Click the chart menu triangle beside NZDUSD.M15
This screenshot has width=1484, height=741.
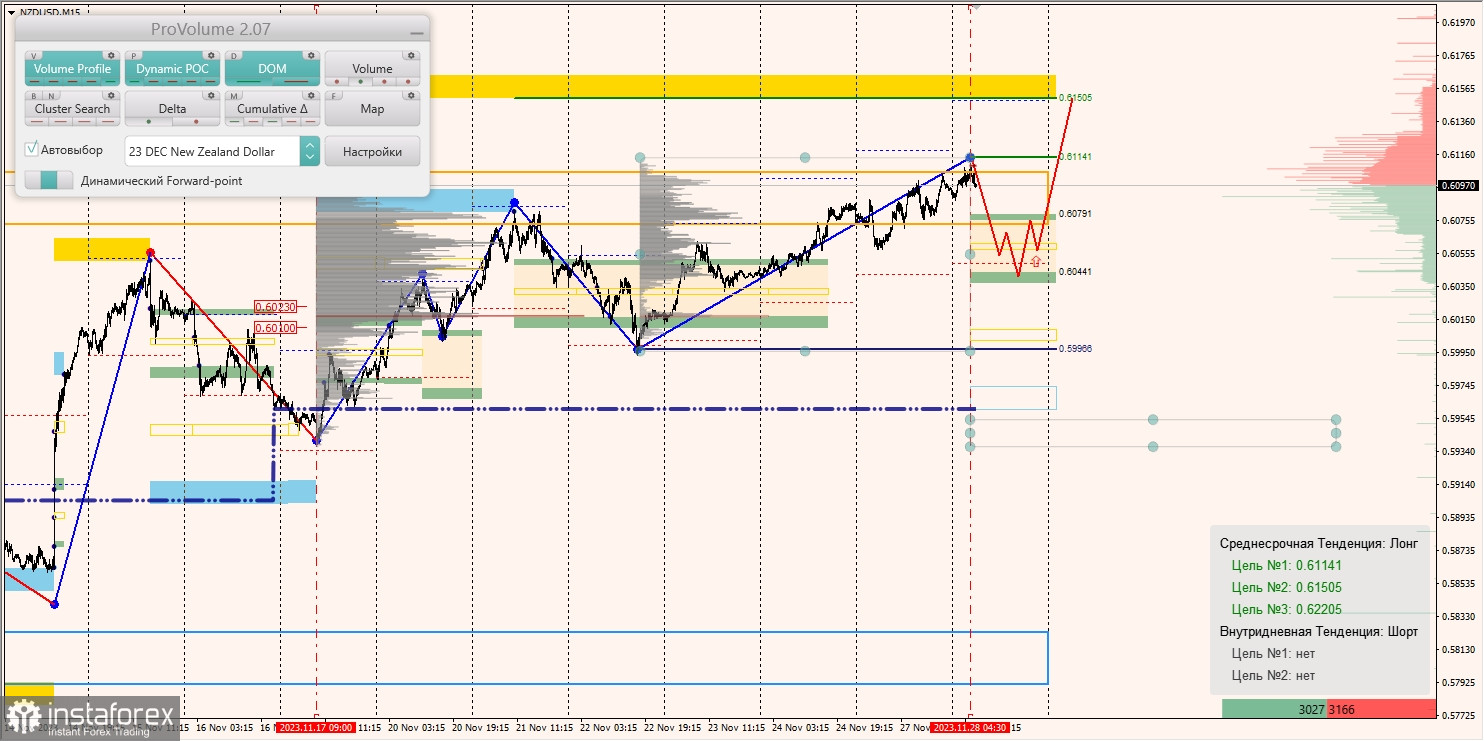(x=10, y=11)
